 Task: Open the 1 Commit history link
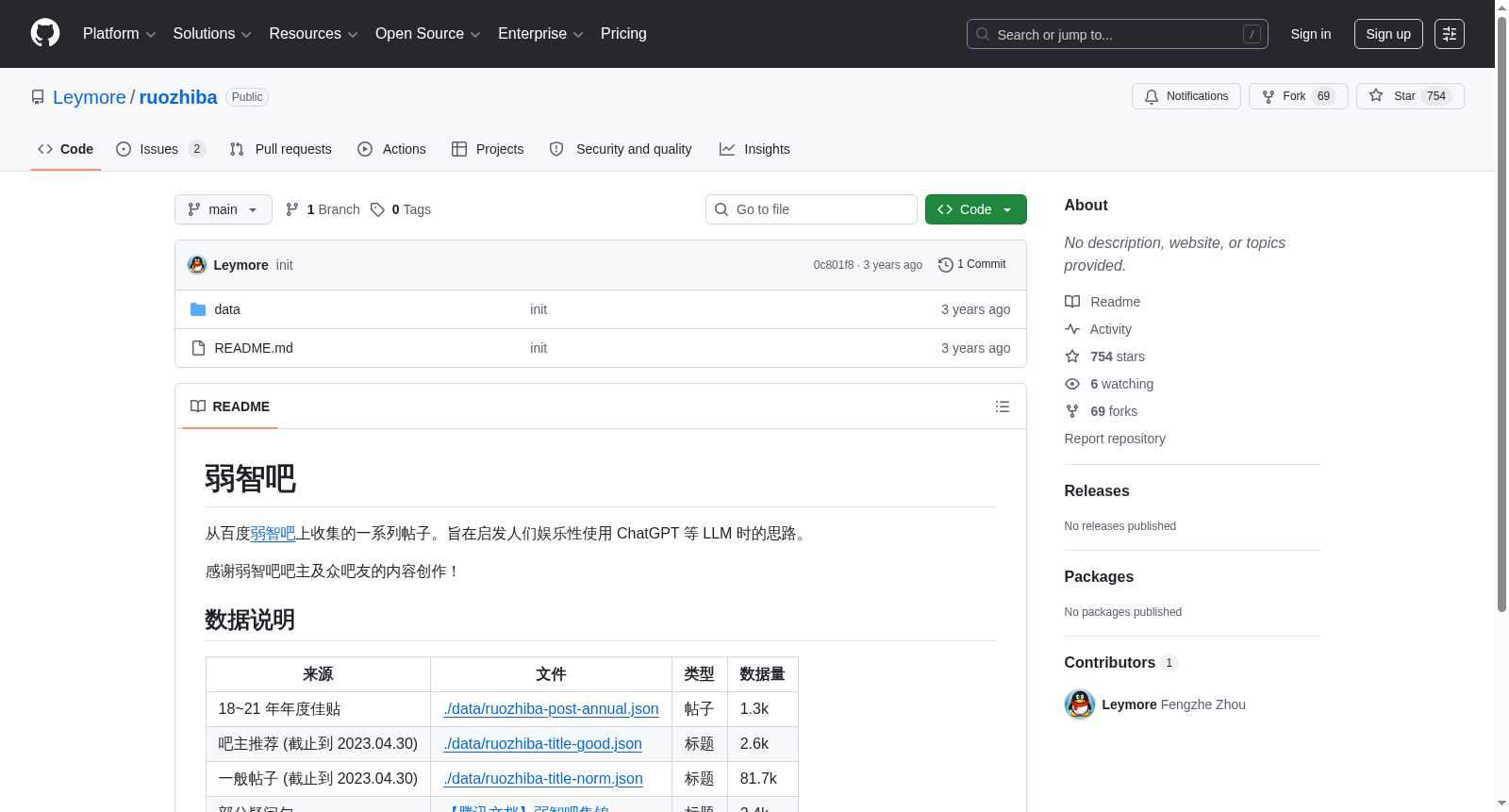(972, 265)
